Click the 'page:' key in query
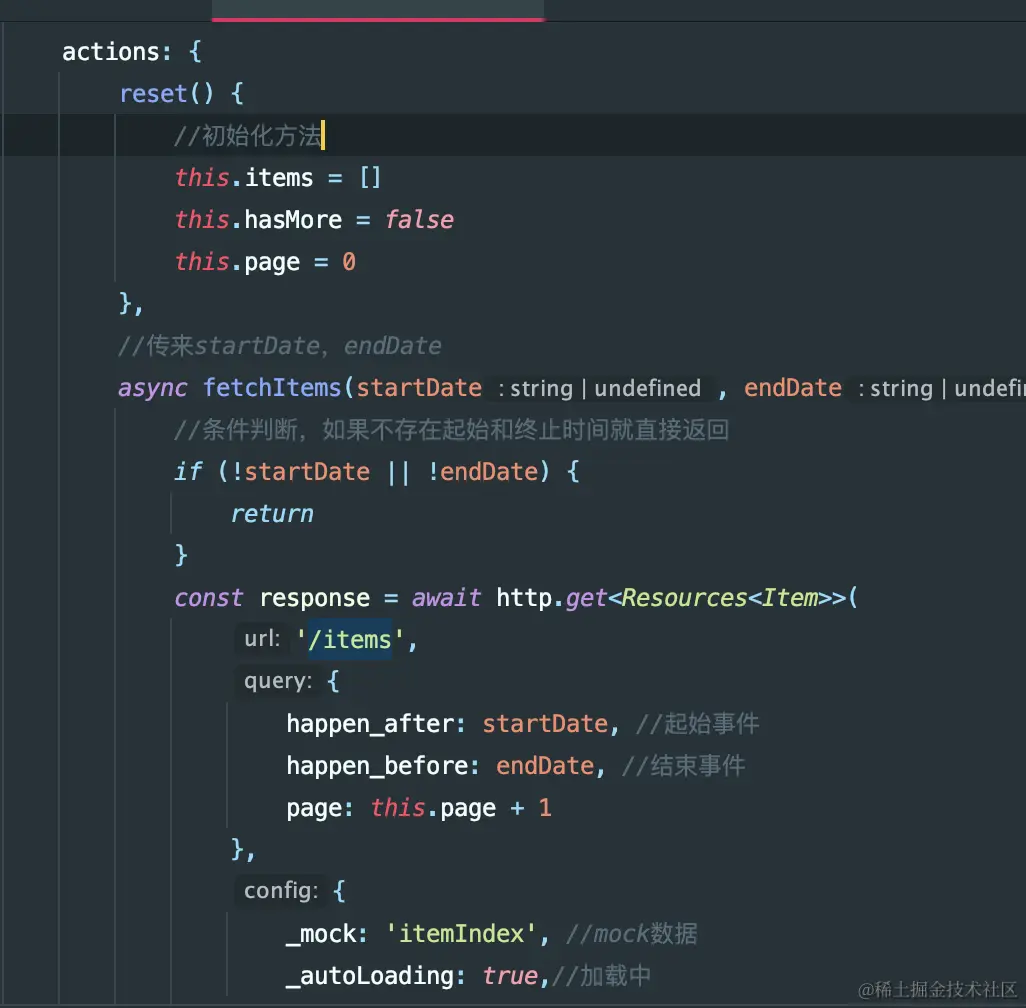The width and height of the screenshot is (1026, 1008). tap(320, 808)
